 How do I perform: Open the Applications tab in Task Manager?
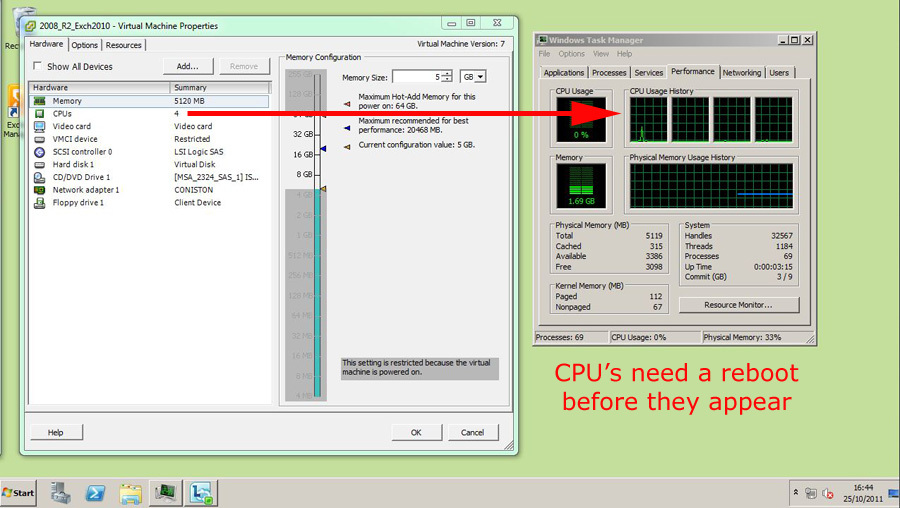coord(564,73)
